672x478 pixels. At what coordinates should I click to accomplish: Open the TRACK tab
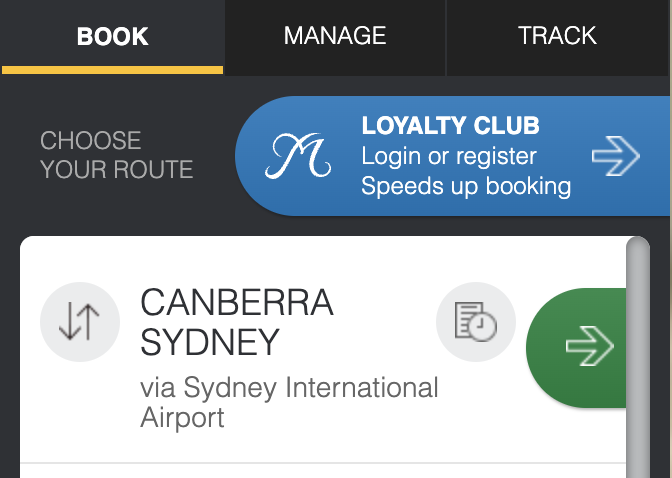[x=557, y=38]
